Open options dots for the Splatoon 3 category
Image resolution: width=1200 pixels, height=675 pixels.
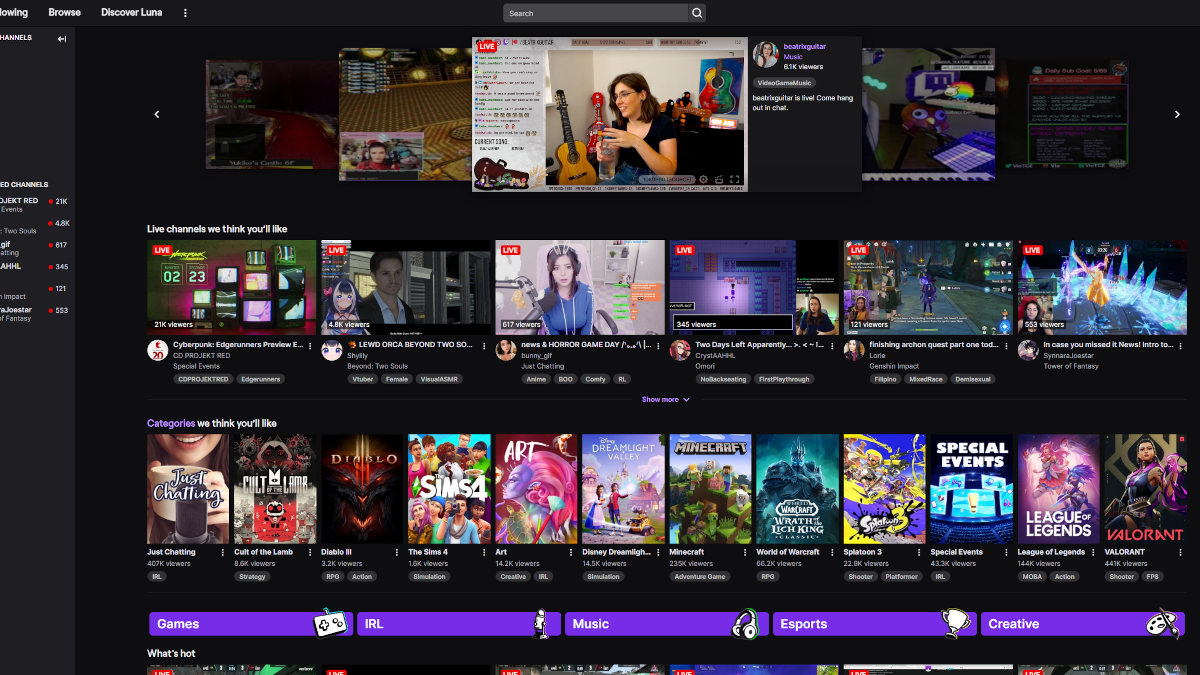click(x=919, y=553)
